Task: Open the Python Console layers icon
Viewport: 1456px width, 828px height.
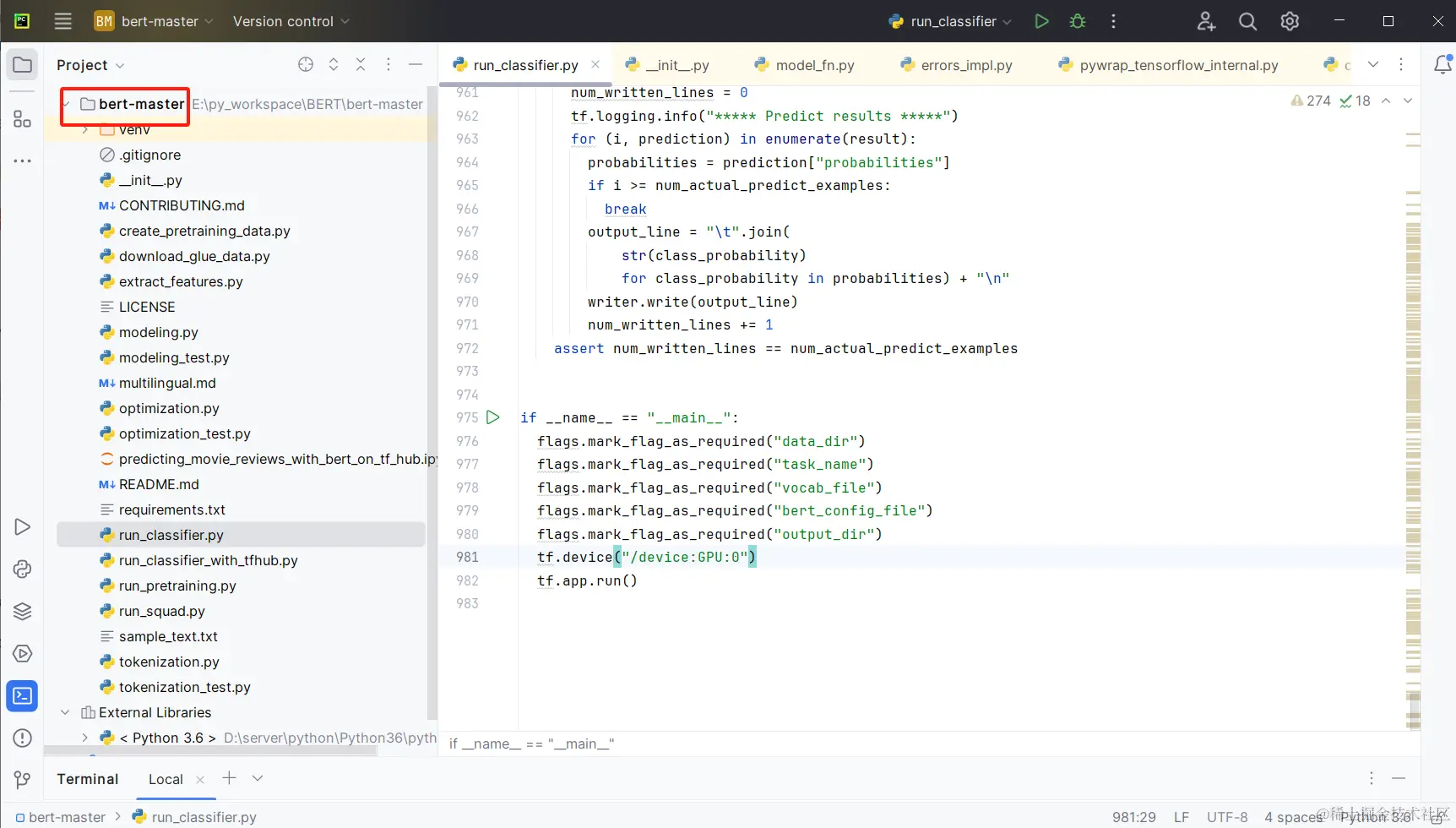Action: [23, 612]
